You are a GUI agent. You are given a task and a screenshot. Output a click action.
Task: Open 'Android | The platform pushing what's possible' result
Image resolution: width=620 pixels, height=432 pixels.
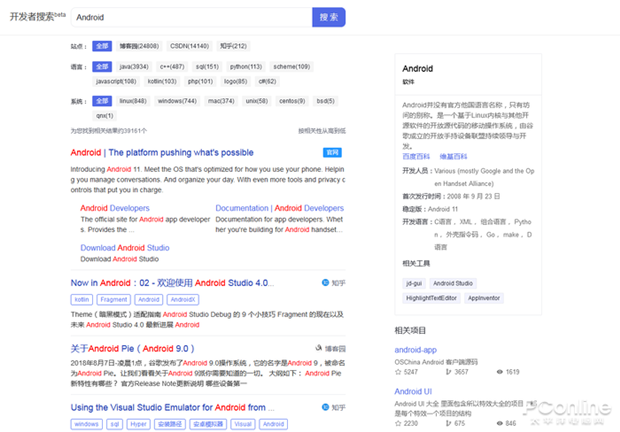coord(162,153)
